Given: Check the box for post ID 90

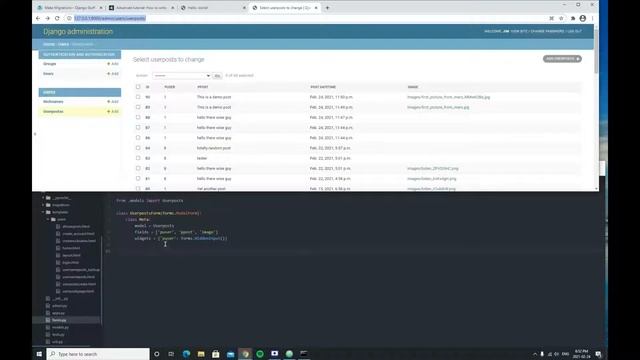Looking at the screenshot, I should (x=138, y=97).
